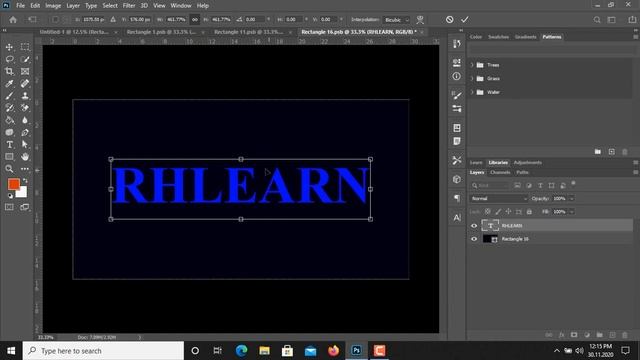Select the Pen tool
This screenshot has width=640, height=360.
pyautogui.click(x=25, y=133)
